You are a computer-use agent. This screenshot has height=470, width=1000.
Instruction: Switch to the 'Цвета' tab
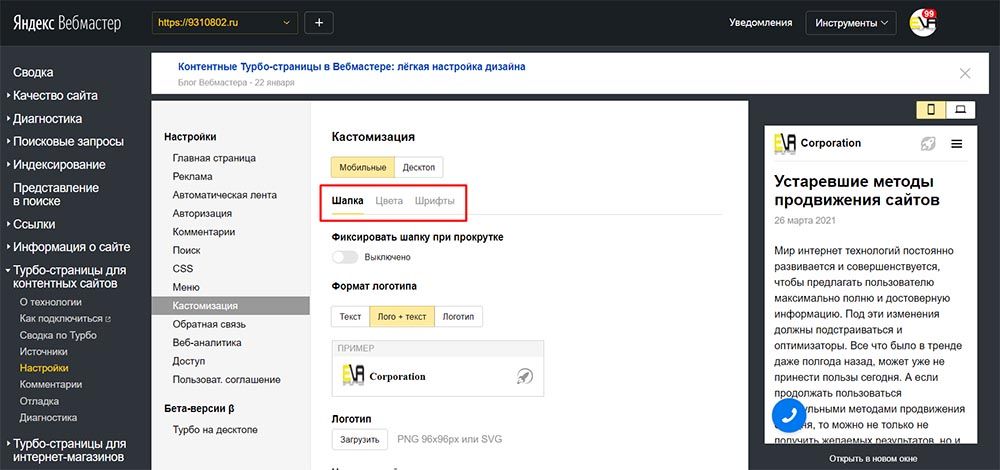(x=389, y=201)
